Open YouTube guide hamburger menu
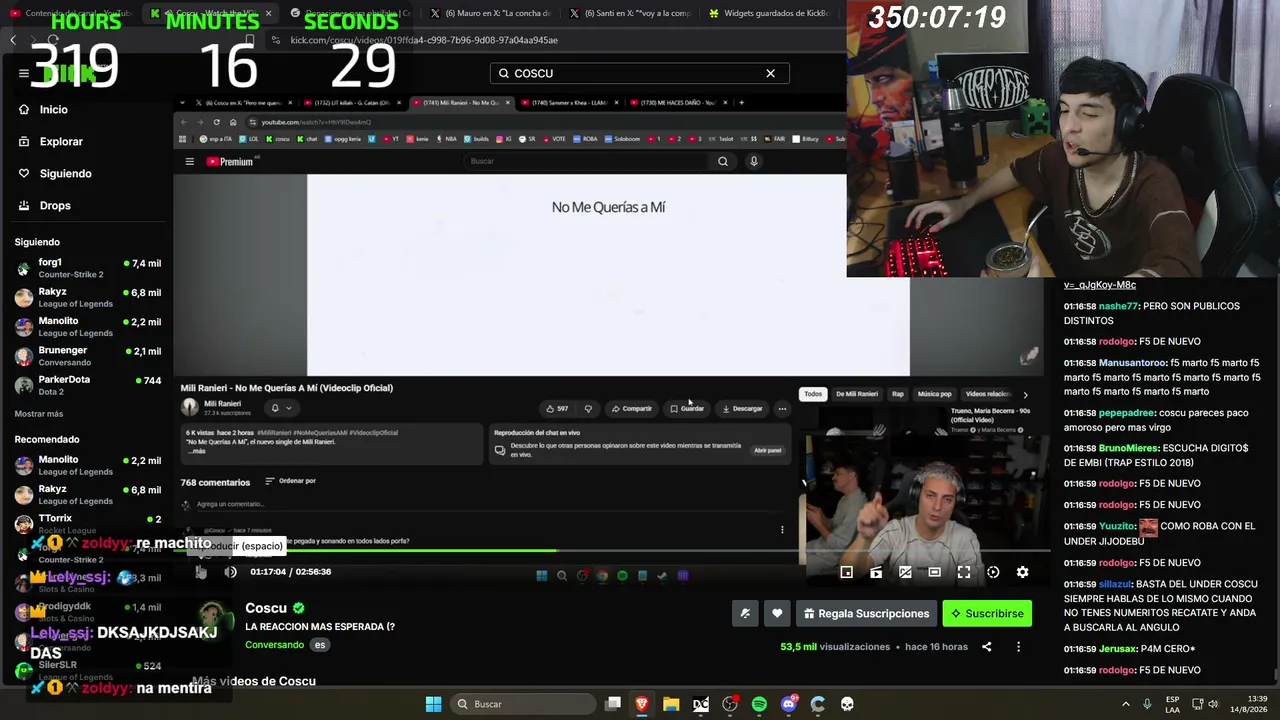The width and height of the screenshot is (1280, 720). [x=189, y=161]
